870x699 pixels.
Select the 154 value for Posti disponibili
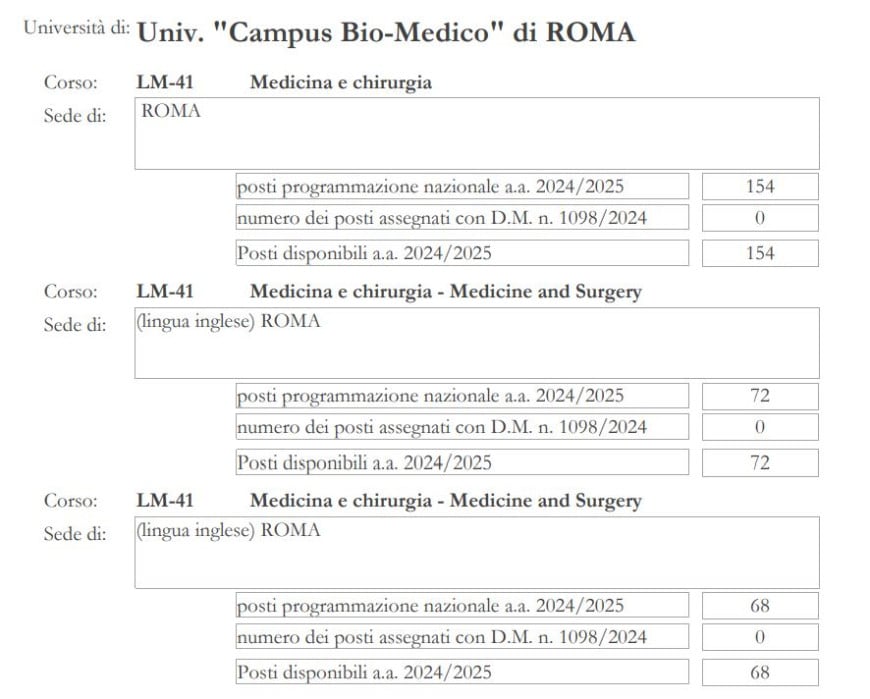pyautogui.click(x=760, y=254)
